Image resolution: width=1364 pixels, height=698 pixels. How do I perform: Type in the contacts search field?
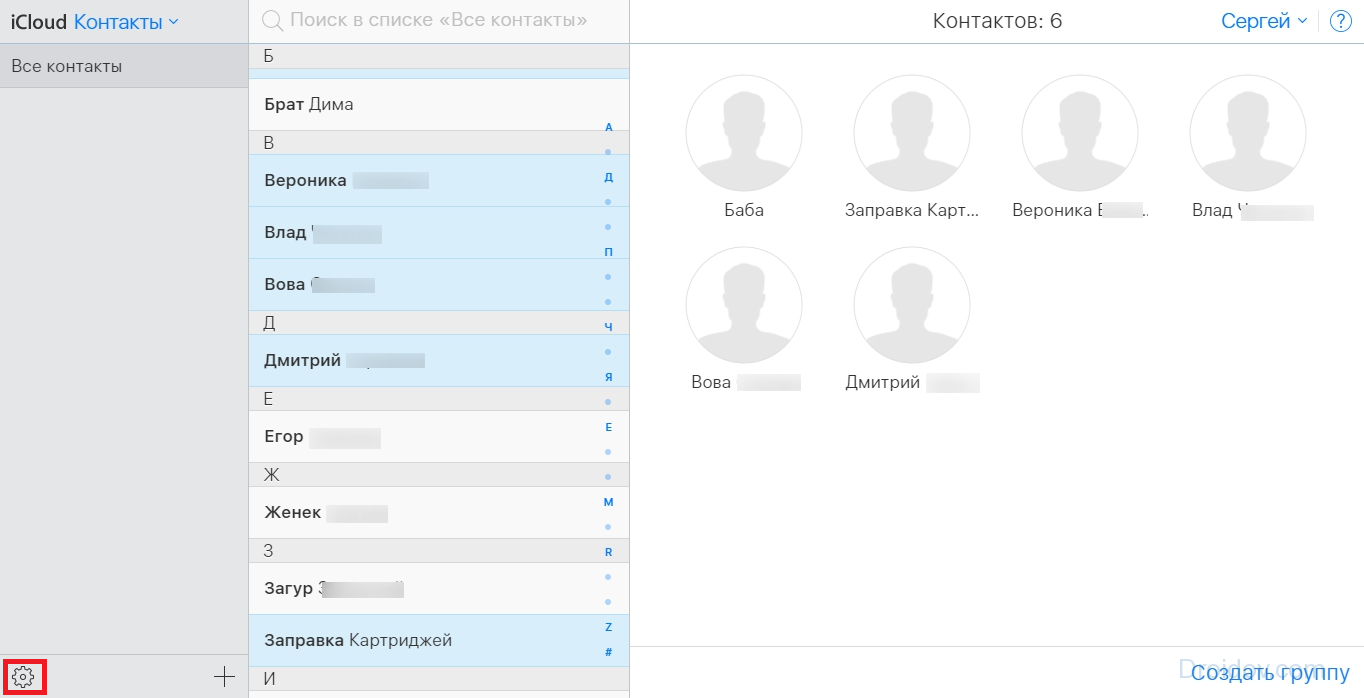[x=440, y=20]
